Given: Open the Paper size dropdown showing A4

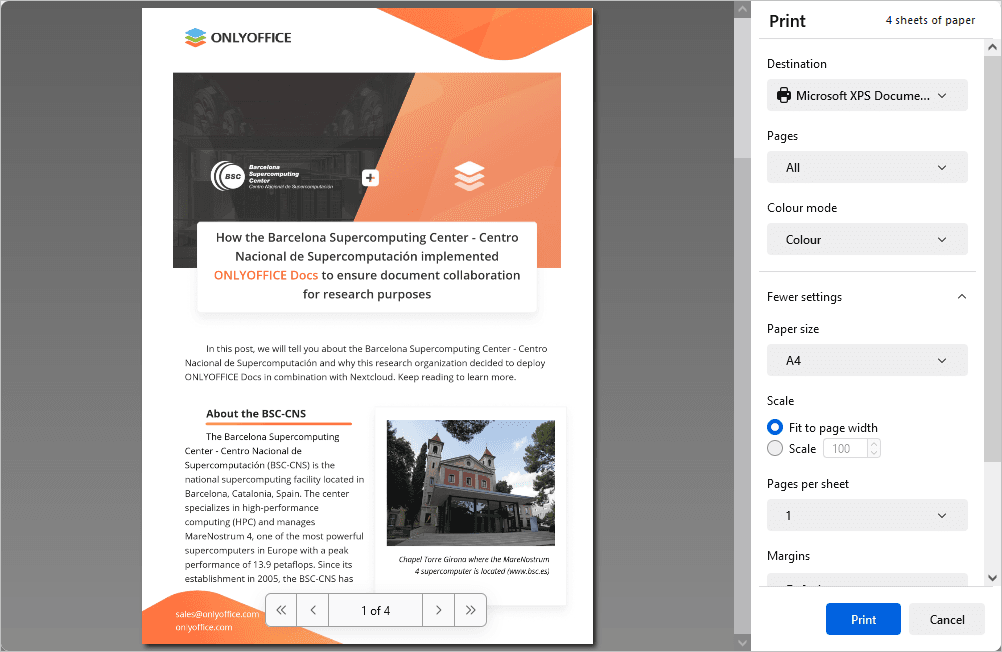Looking at the screenshot, I should pyautogui.click(x=867, y=360).
